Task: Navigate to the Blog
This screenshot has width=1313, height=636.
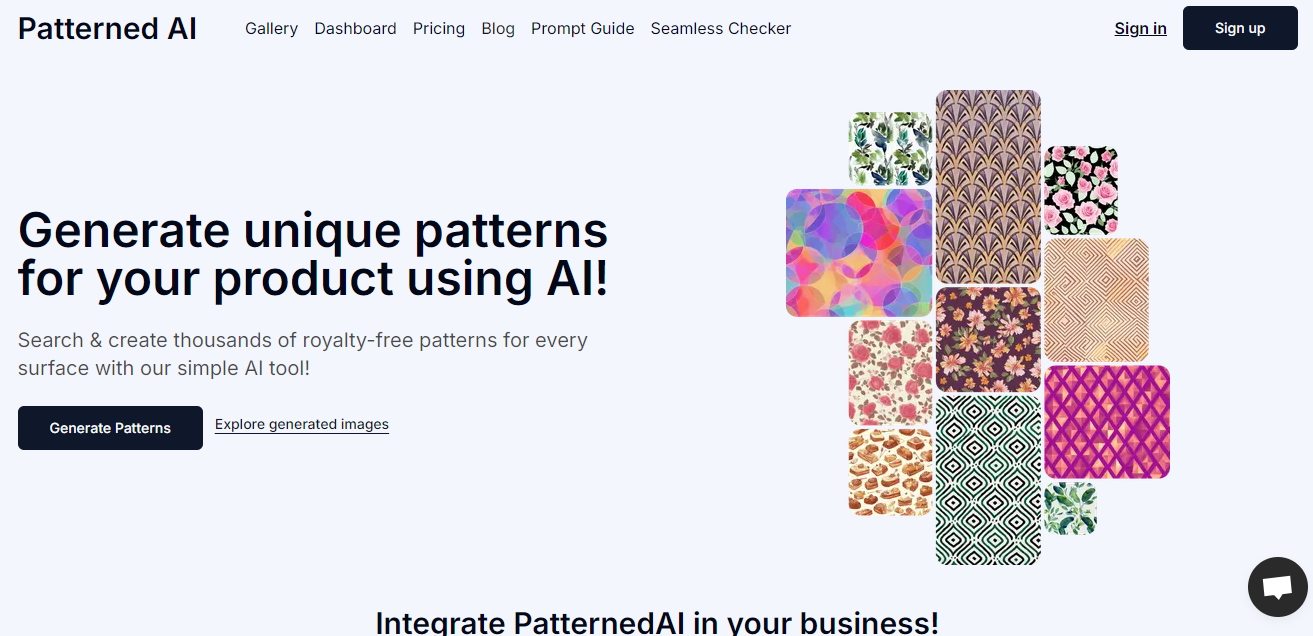Action: click(497, 28)
